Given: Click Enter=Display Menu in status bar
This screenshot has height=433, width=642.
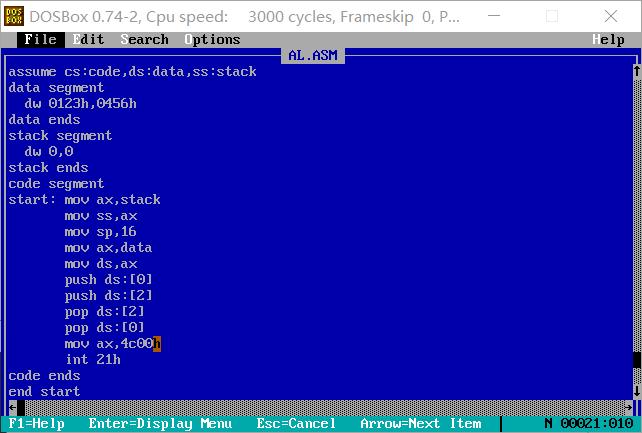Looking at the screenshot, I should (x=160, y=423).
